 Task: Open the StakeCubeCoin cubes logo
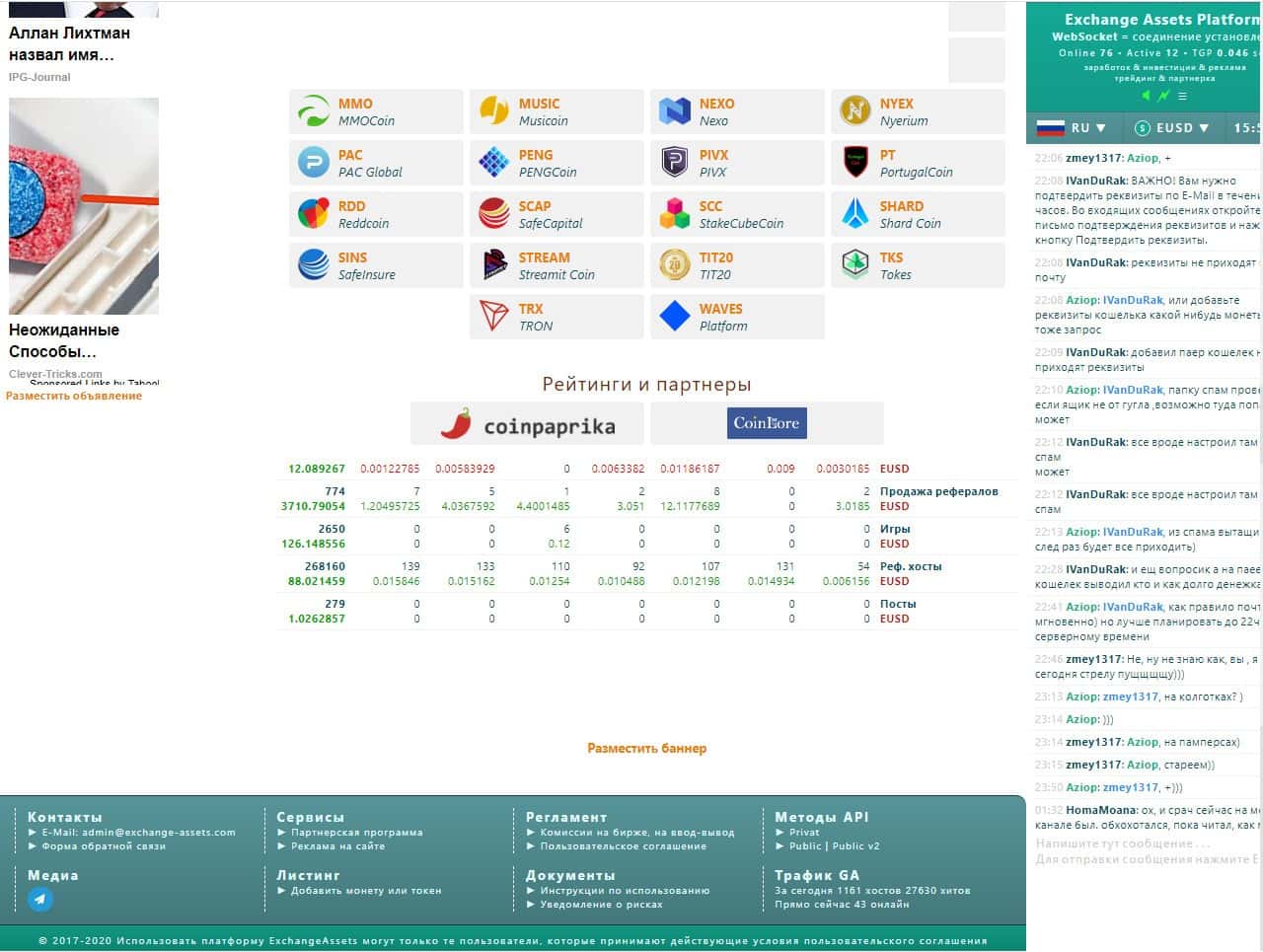pyautogui.click(x=675, y=214)
